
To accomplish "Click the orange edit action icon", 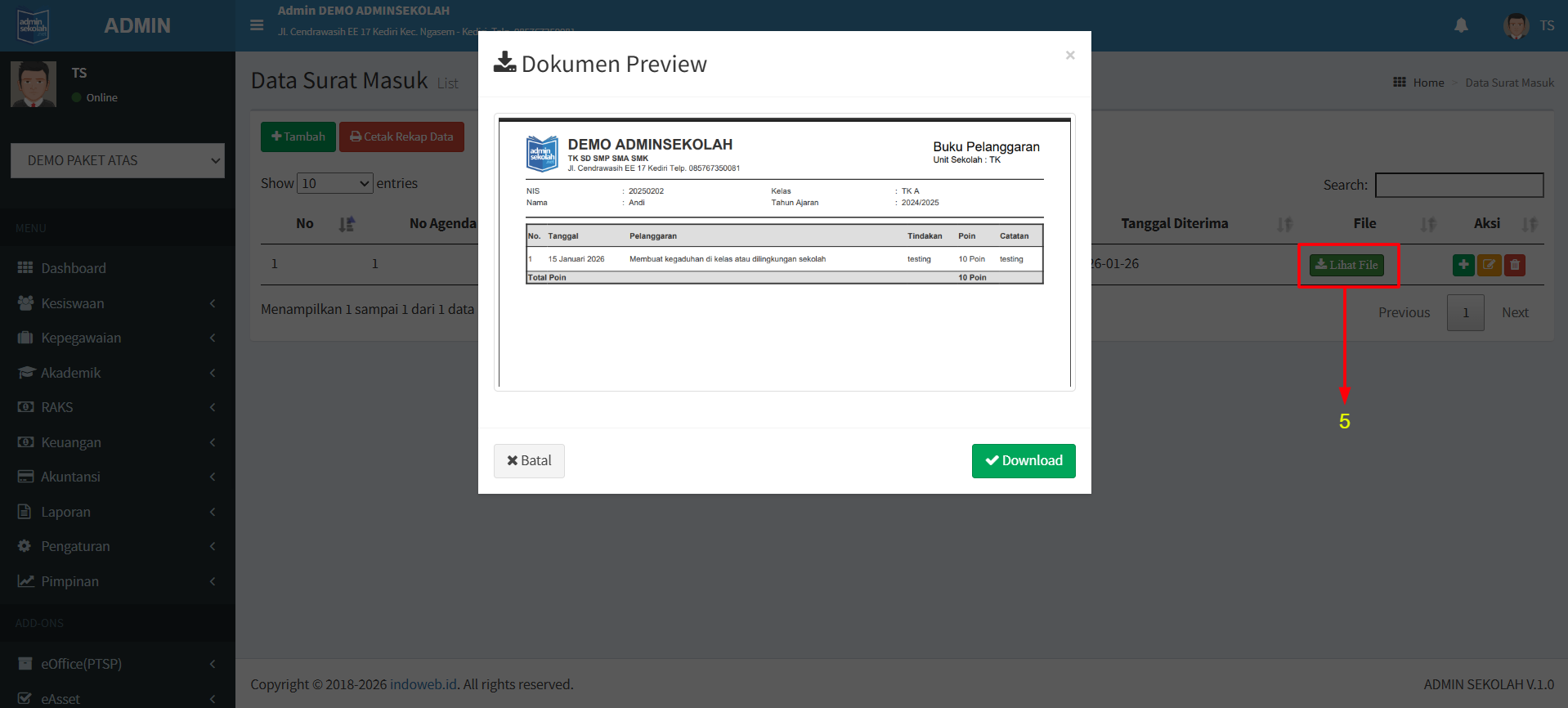I will (x=1489, y=265).
